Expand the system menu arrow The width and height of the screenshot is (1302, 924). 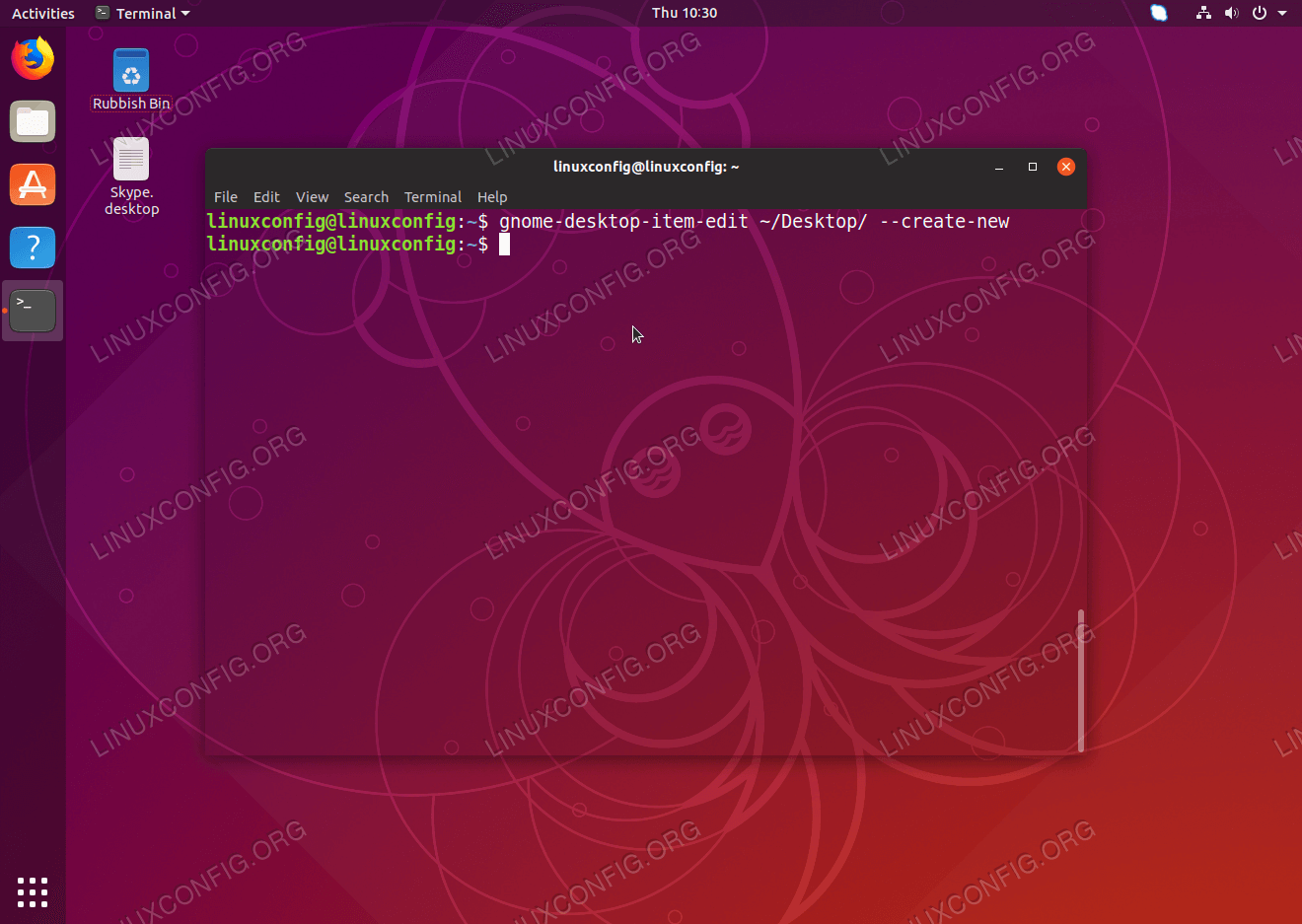click(1282, 13)
